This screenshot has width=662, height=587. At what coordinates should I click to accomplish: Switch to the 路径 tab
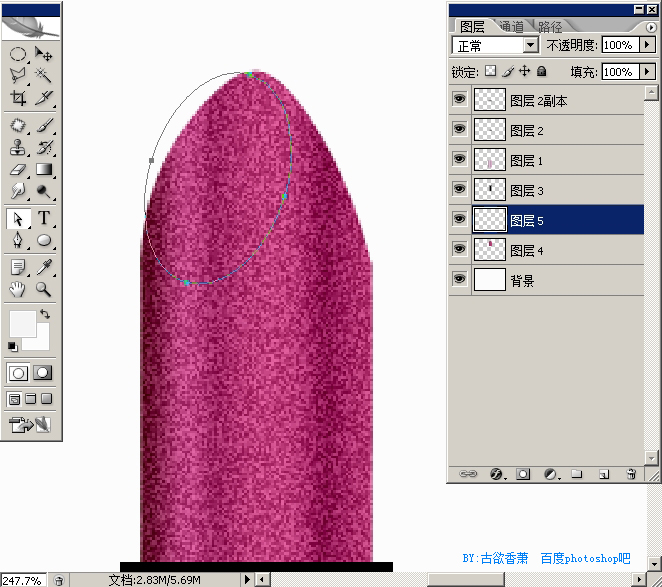(x=550, y=27)
